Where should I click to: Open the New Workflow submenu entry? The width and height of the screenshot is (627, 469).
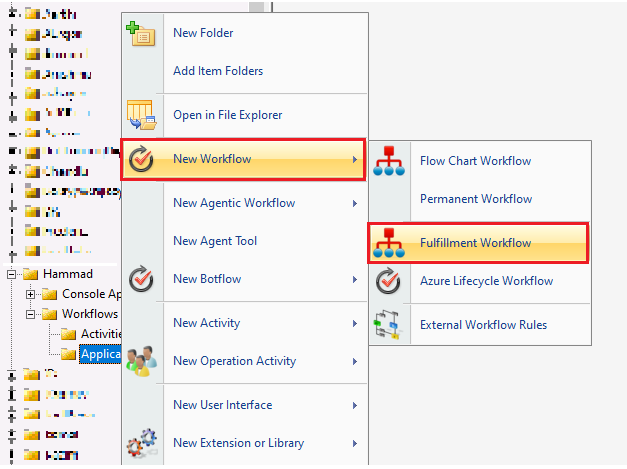tap(243, 159)
